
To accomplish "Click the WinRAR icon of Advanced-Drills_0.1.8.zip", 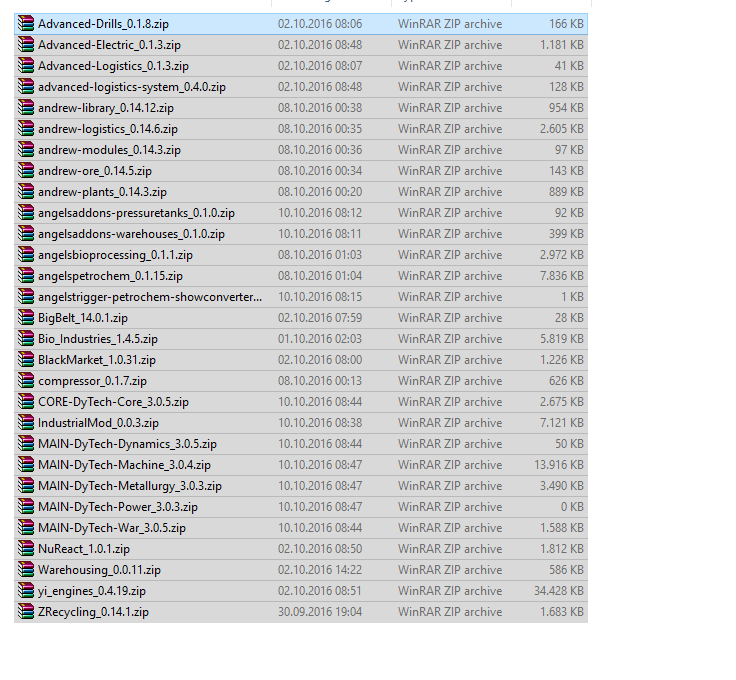I will coord(26,23).
